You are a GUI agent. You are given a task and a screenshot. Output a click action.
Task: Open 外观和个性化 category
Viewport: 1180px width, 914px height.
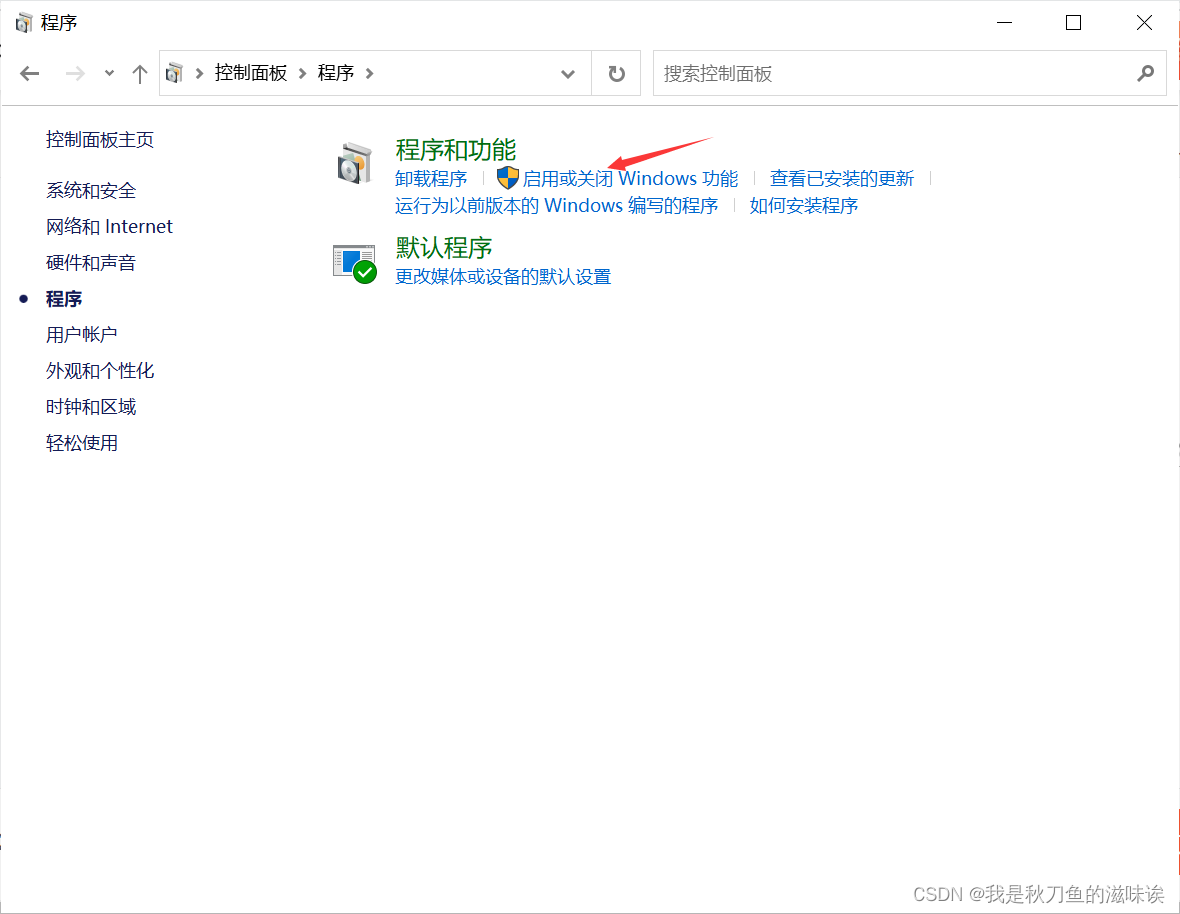[99, 371]
